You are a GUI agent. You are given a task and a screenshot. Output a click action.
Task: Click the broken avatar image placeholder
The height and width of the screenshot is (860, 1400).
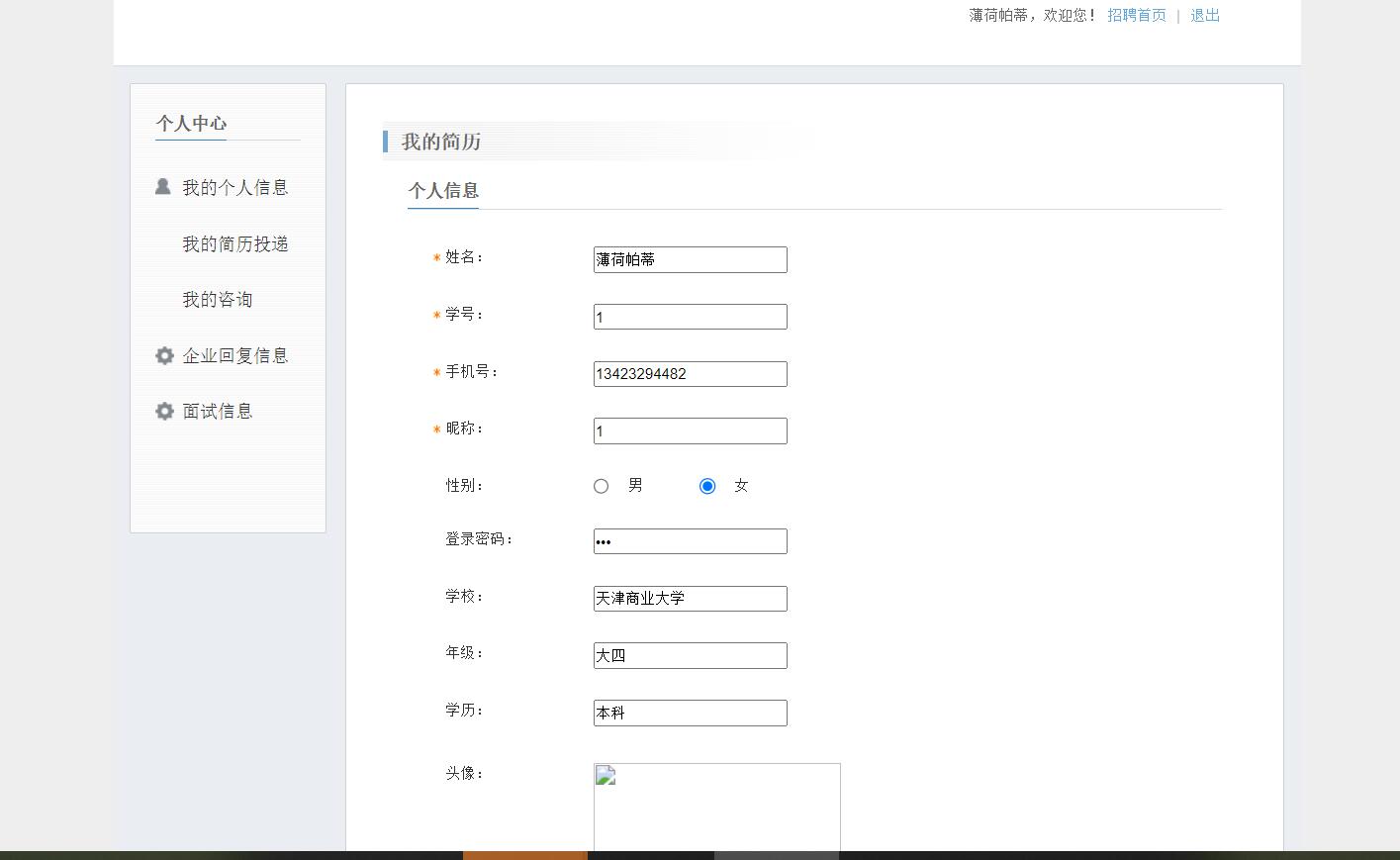click(x=717, y=807)
